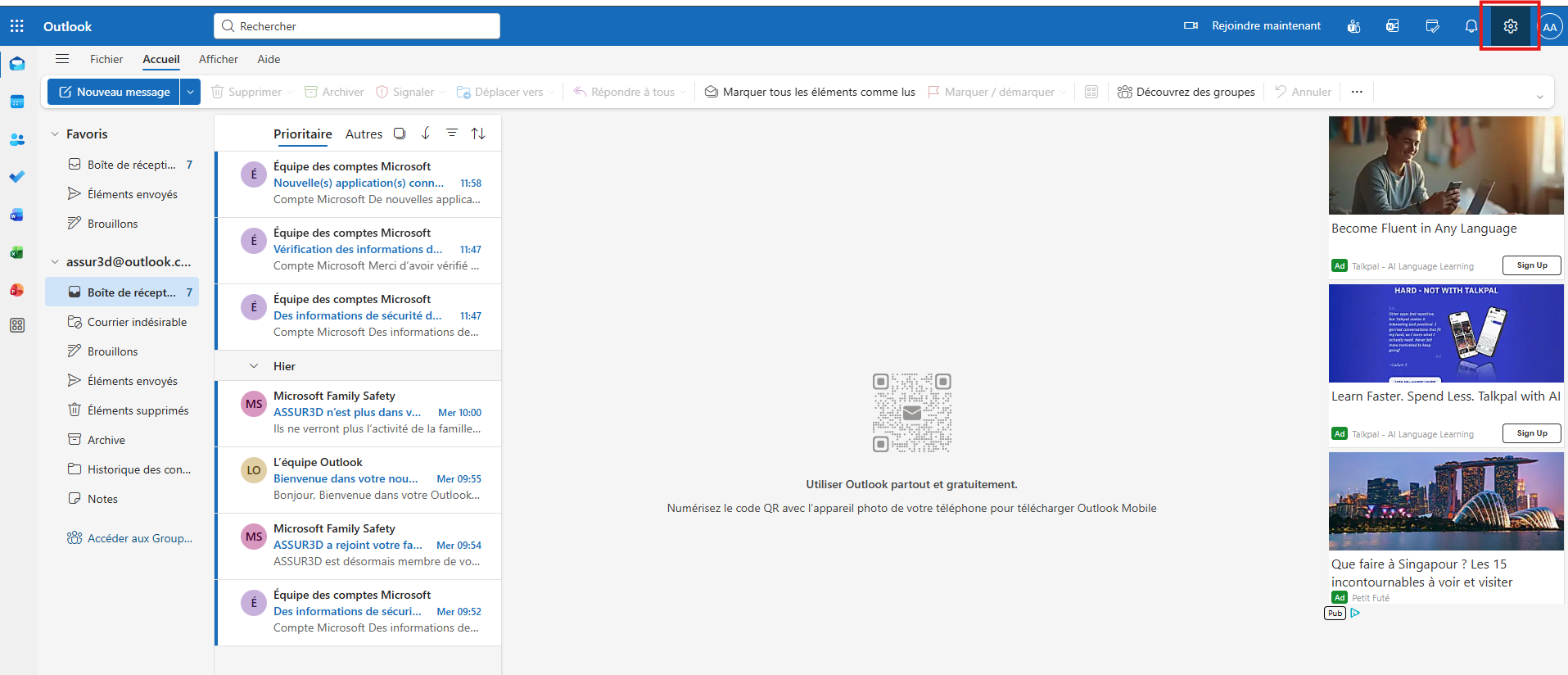Open Calendar icon in left rail
Viewport: 1568px width, 675px height.
click(x=17, y=102)
